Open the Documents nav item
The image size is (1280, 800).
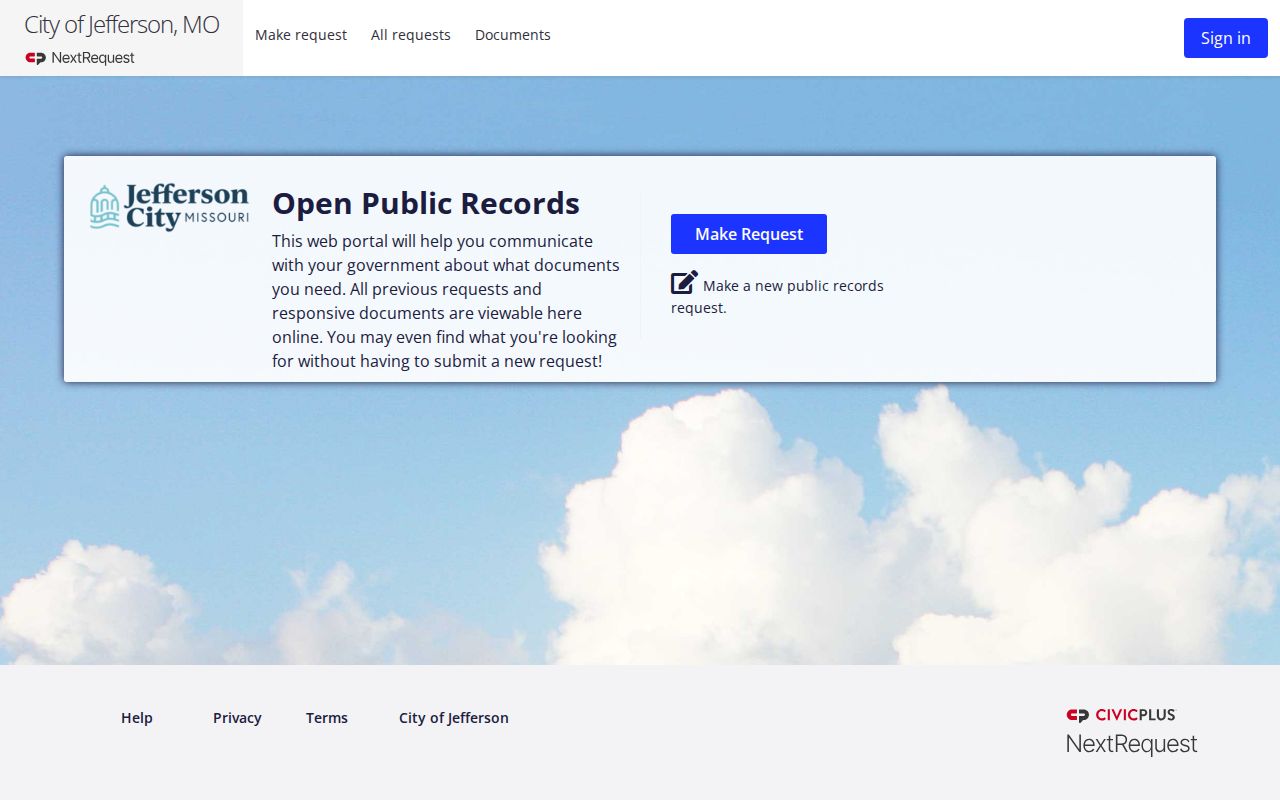pos(513,35)
